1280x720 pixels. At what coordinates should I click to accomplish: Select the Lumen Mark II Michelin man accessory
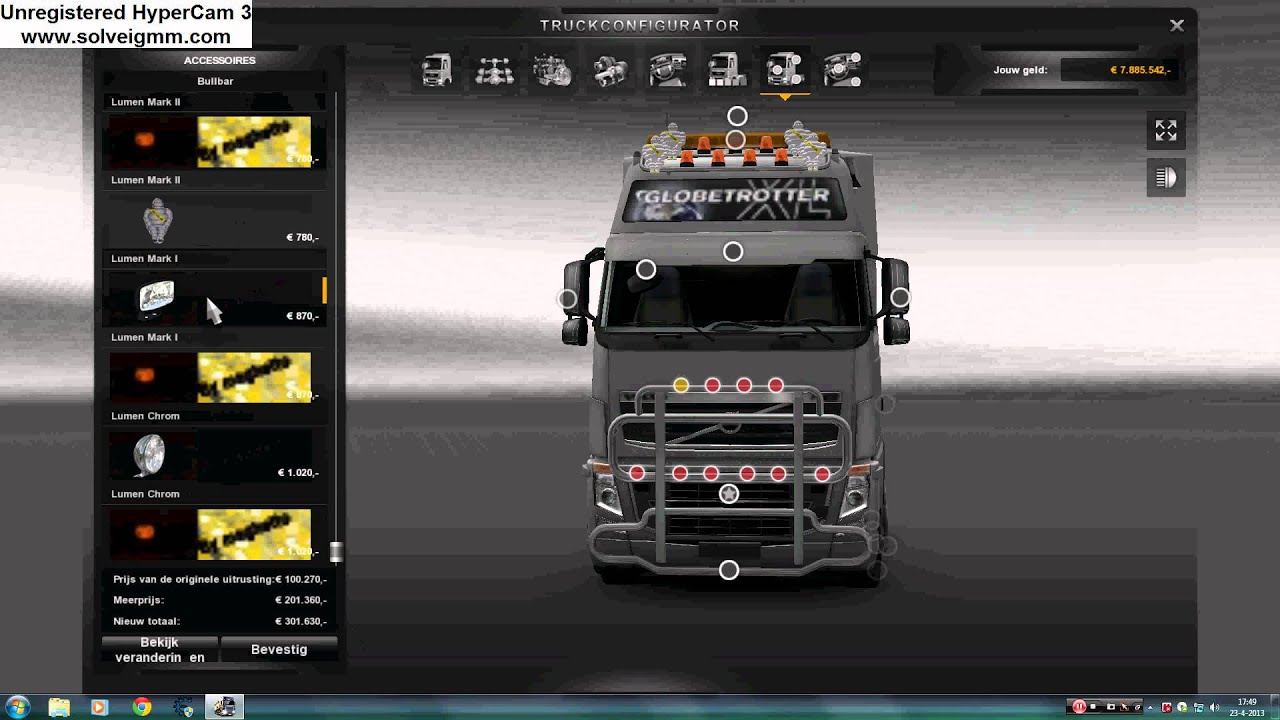pos(215,221)
